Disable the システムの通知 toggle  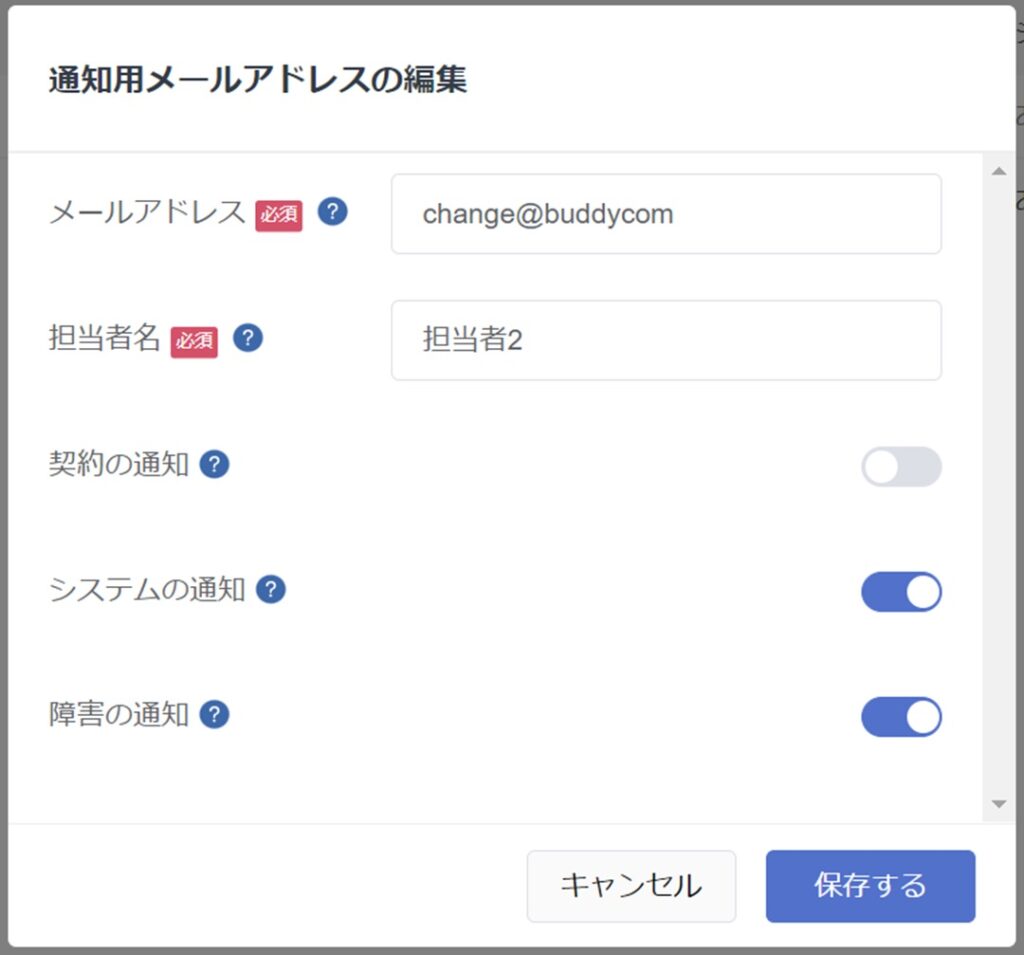tap(901, 591)
